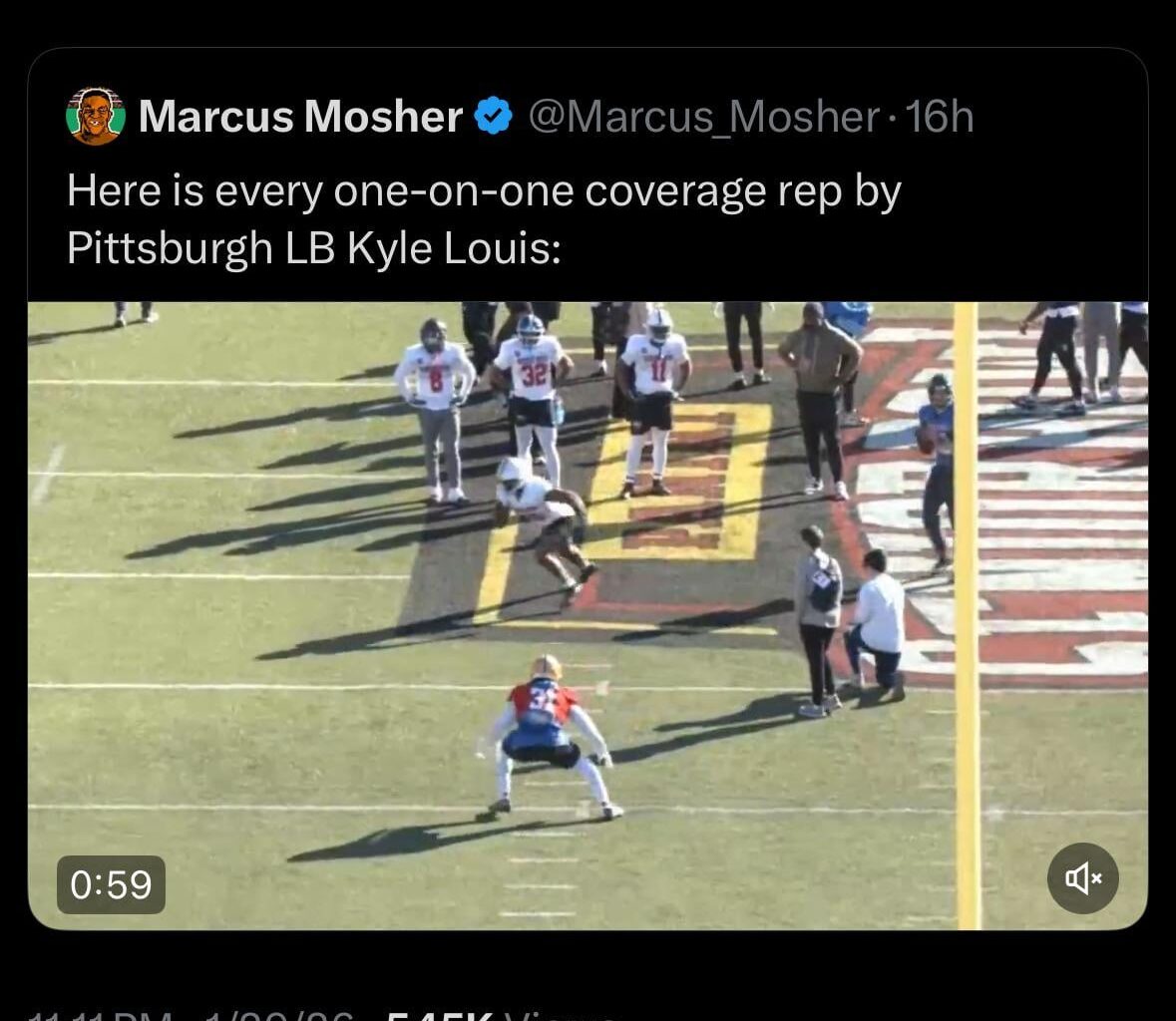
Task: Unmute the video using the speaker icon
Action: 1082,877
